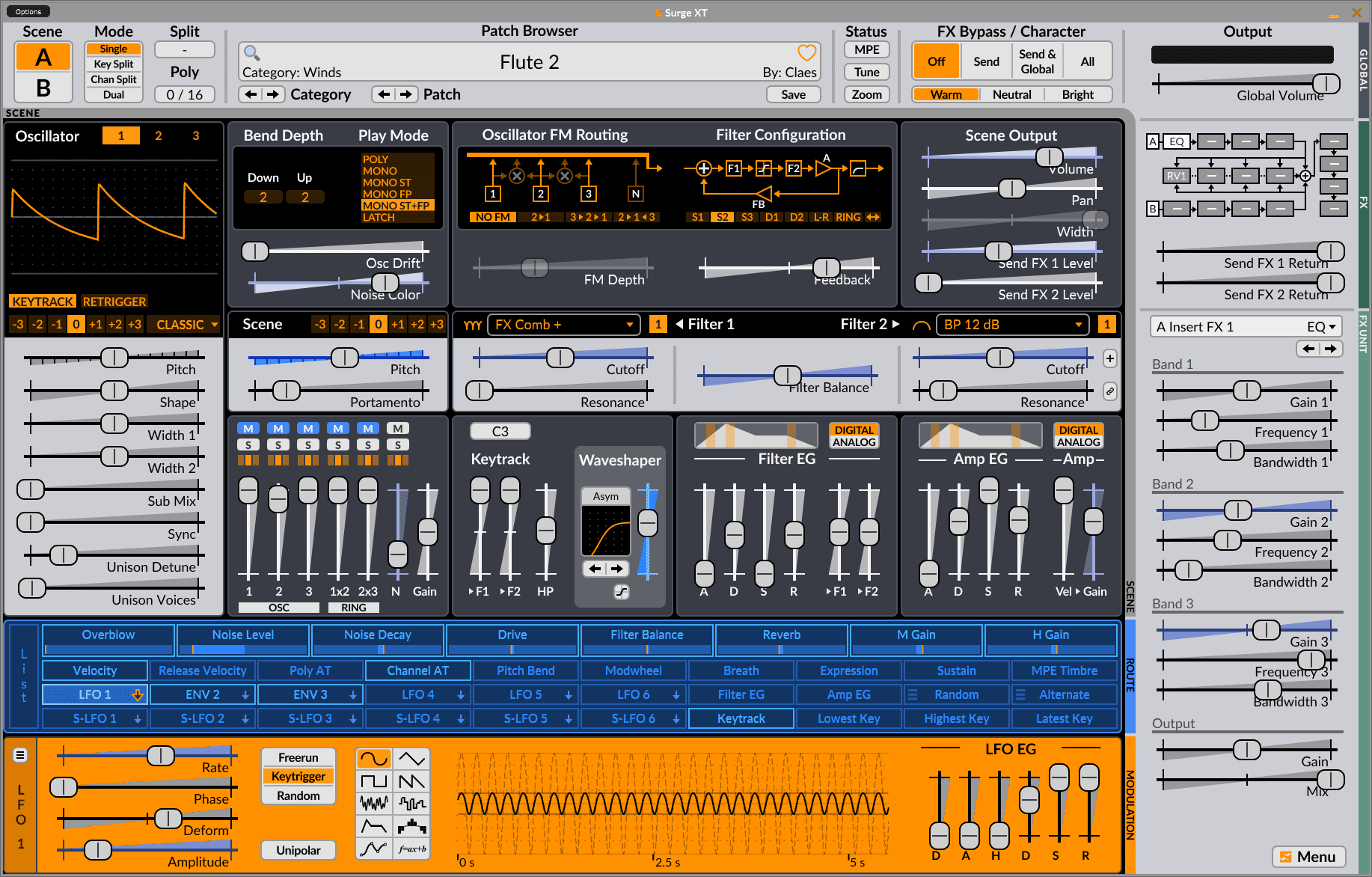1372x877 pixels.
Task: Click the Save patch button
Action: click(793, 94)
